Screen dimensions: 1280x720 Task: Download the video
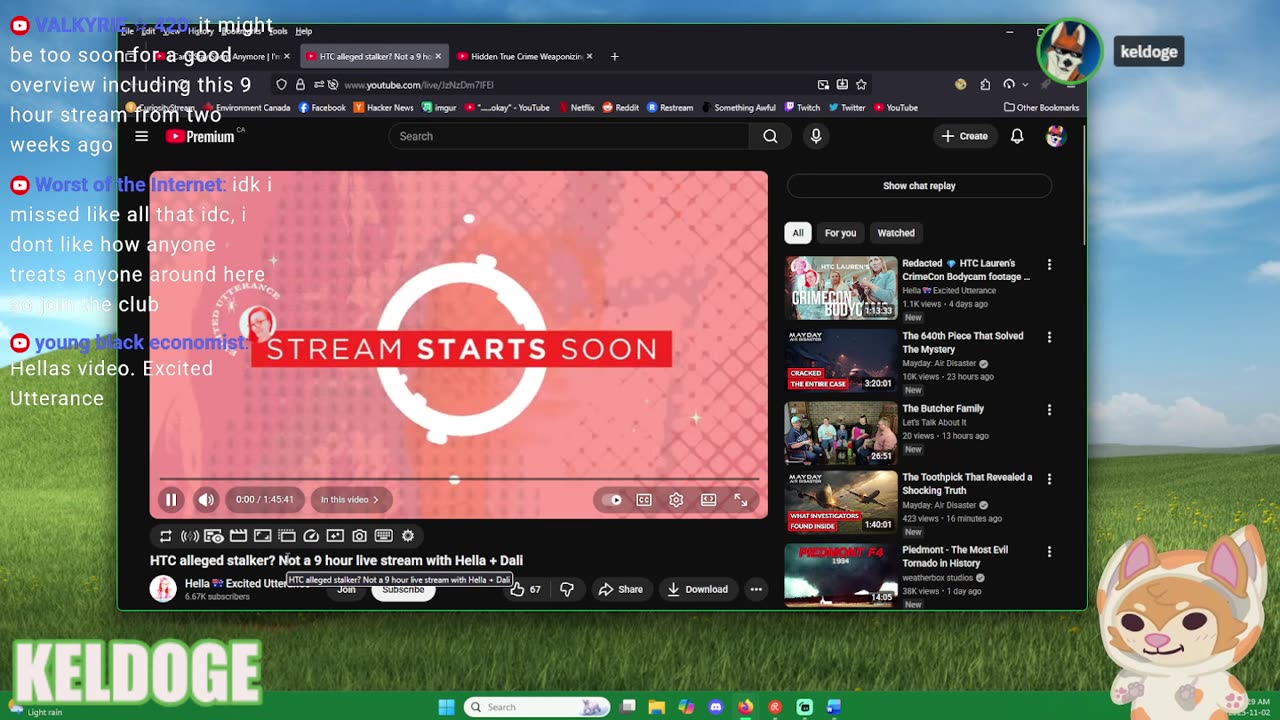click(x=697, y=589)
